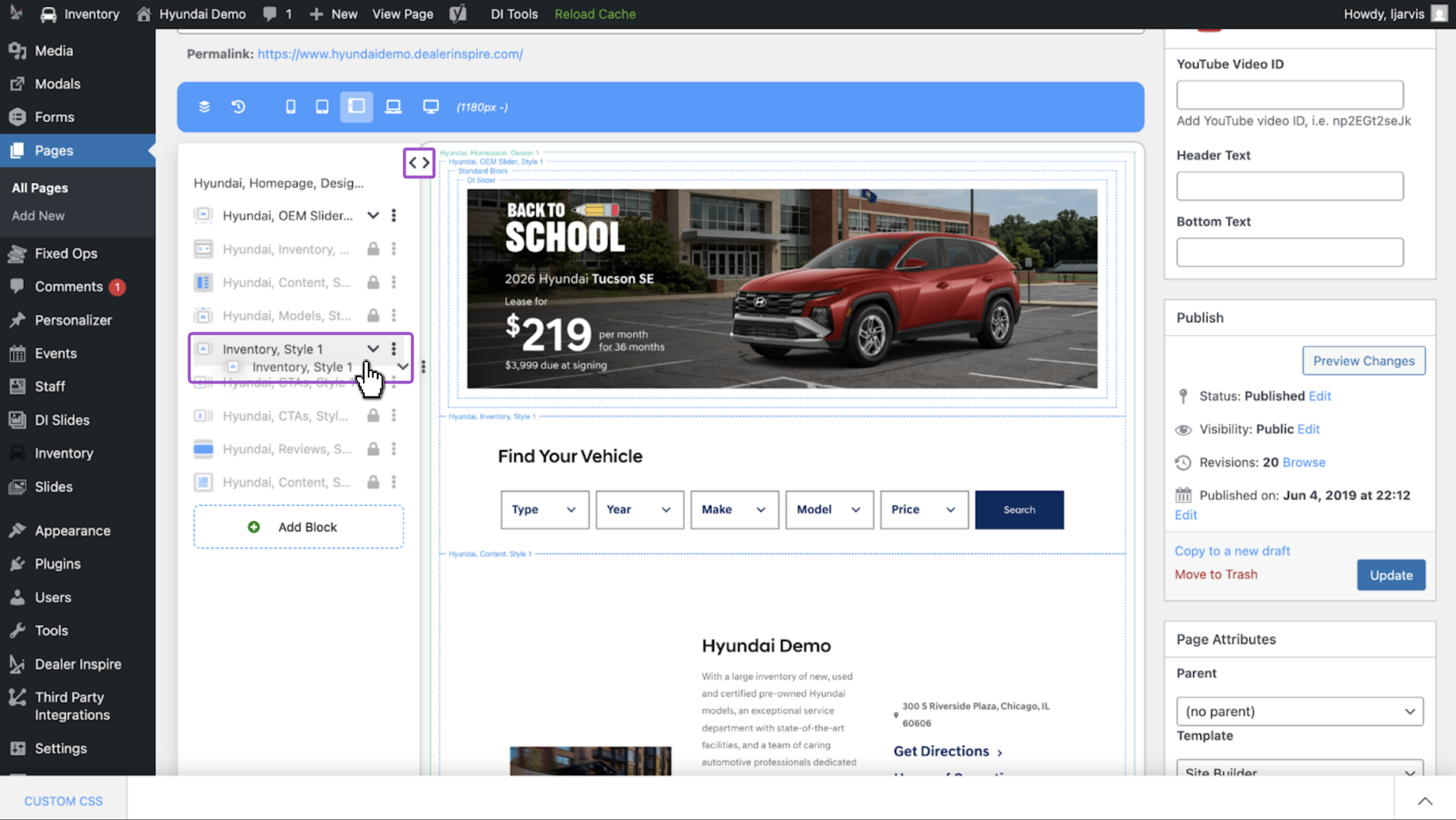The height and width of the screenshot is (820, 1456).
Task: Browse the page revisions
Action: [x=1304, y=462]
